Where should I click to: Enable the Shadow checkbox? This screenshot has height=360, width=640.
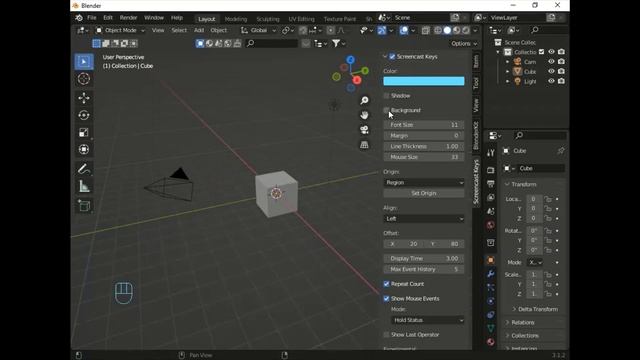[386, 96]
